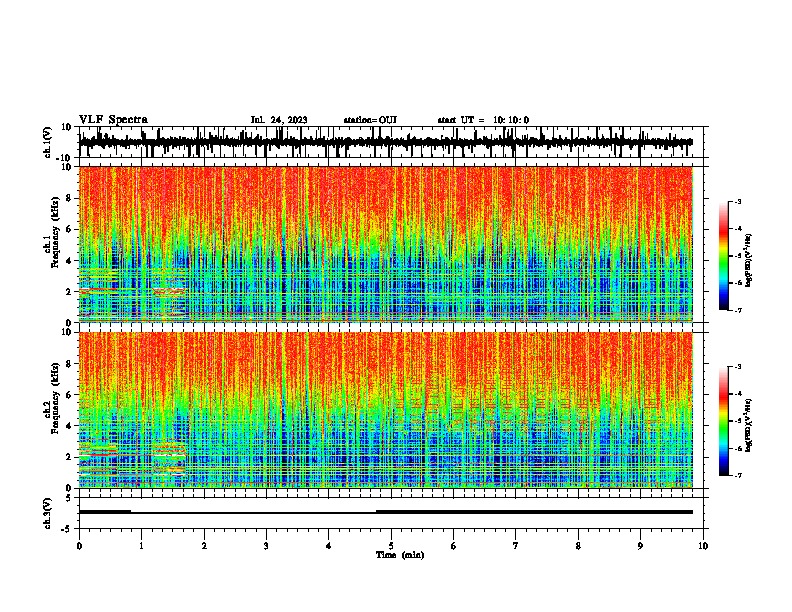Click time axis tick label "7"
The height and width of the screenshot is (612, 792).
tap(516, 546)
